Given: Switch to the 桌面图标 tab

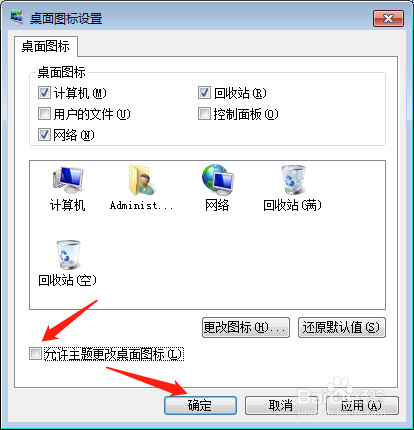Looking at the screenshot, I should pyautogui.click(x=46, y=46).
